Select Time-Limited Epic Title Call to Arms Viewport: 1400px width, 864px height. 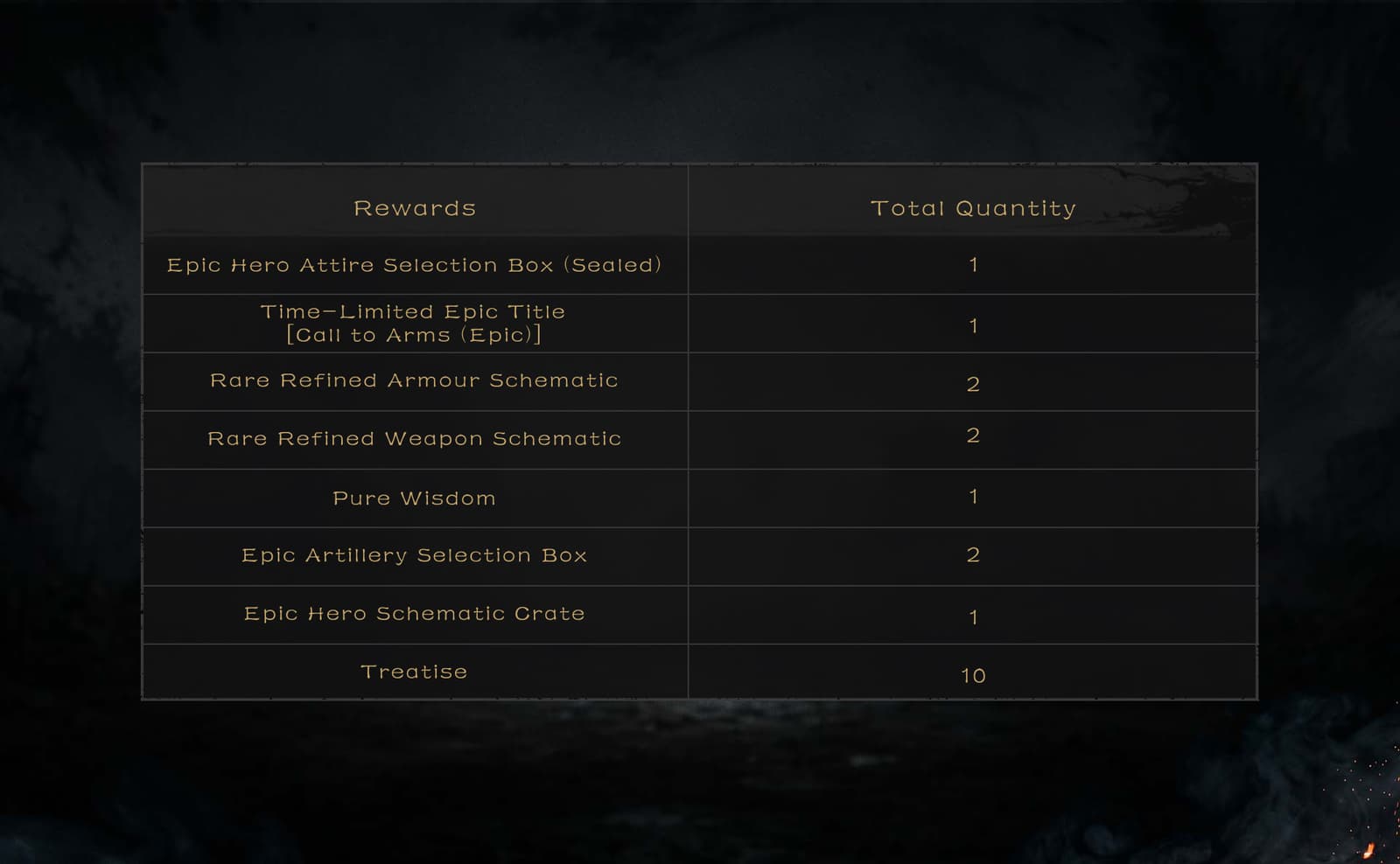point(414,324)
